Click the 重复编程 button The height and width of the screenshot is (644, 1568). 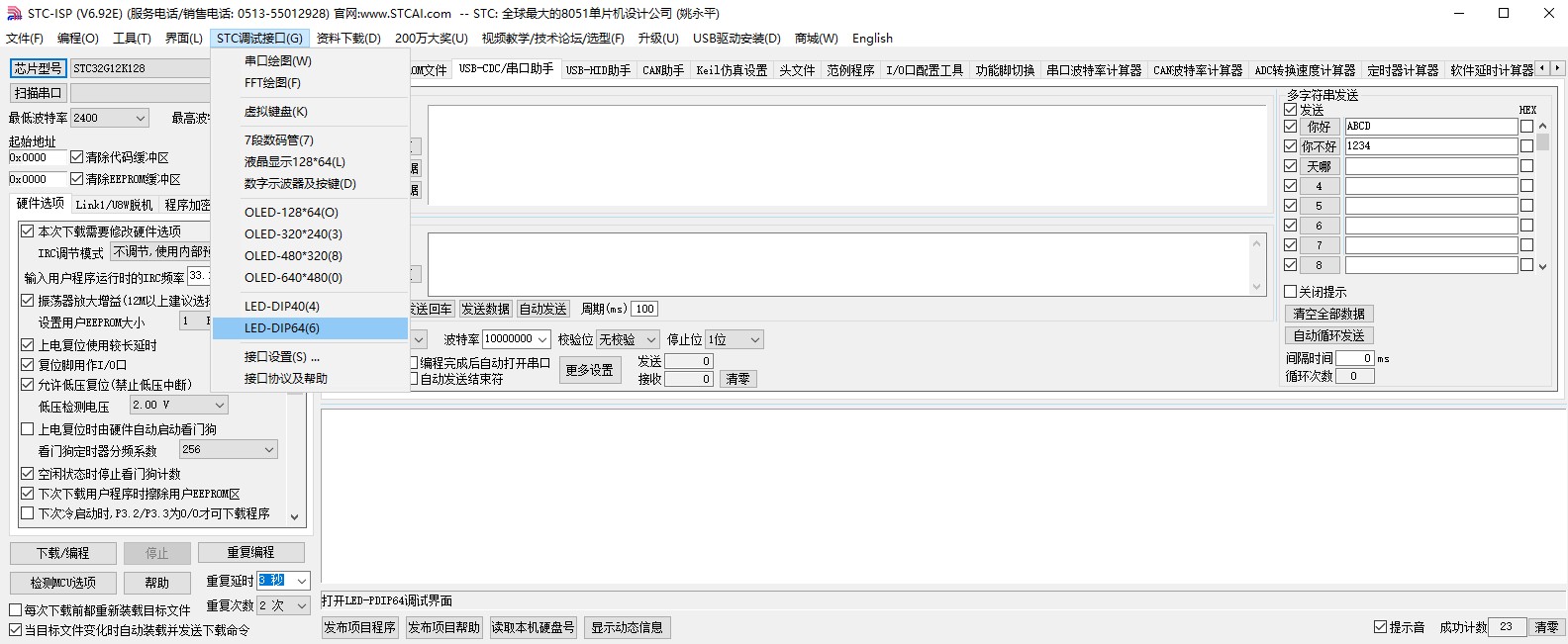coord(250,552)
